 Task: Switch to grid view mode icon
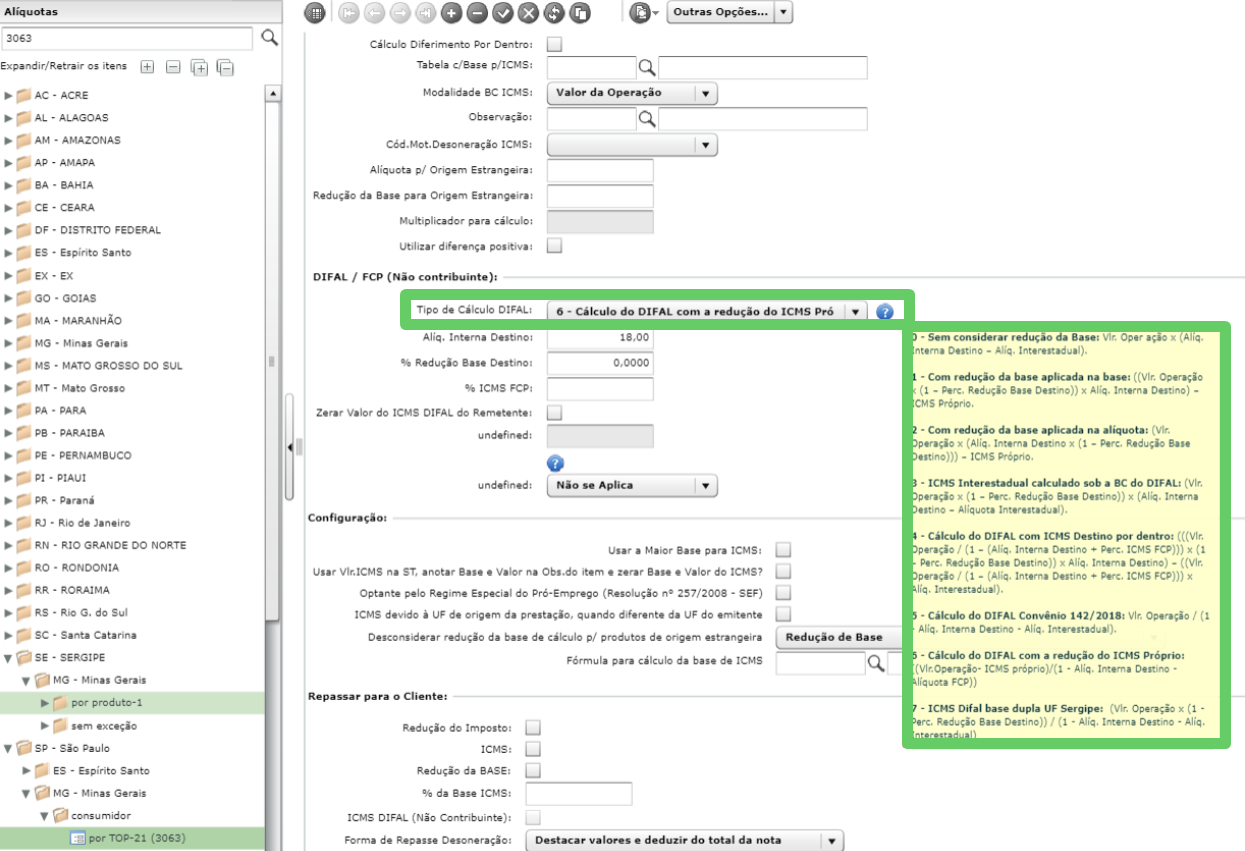pos(316,13)
